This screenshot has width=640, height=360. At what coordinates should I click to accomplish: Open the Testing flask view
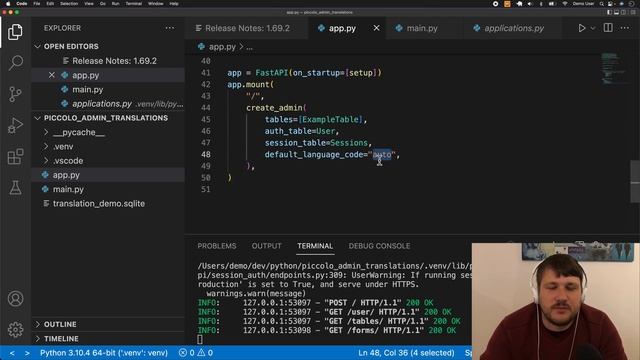[15, 188]
